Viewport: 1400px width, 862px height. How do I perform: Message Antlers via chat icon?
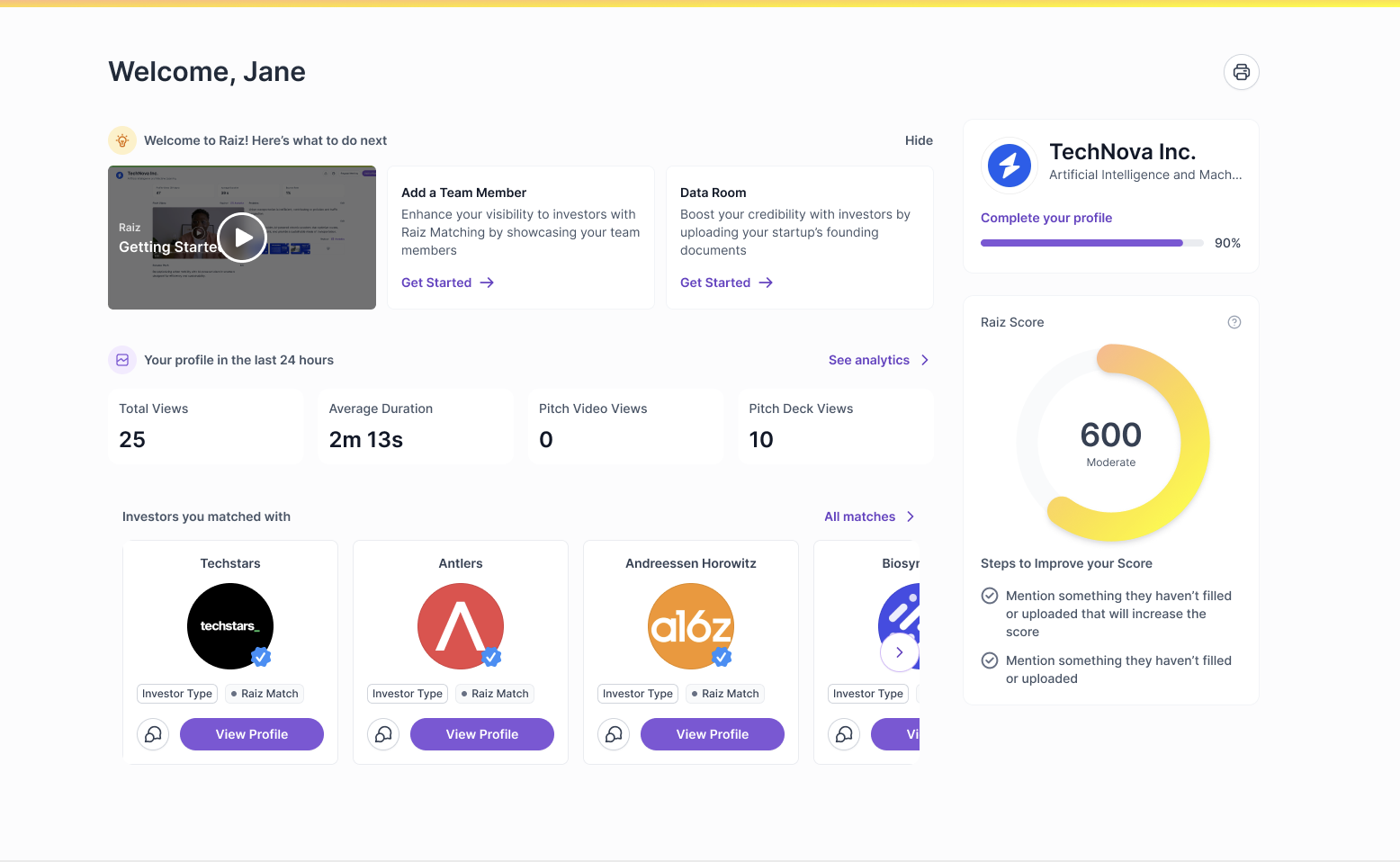click(x=383, y=734)
